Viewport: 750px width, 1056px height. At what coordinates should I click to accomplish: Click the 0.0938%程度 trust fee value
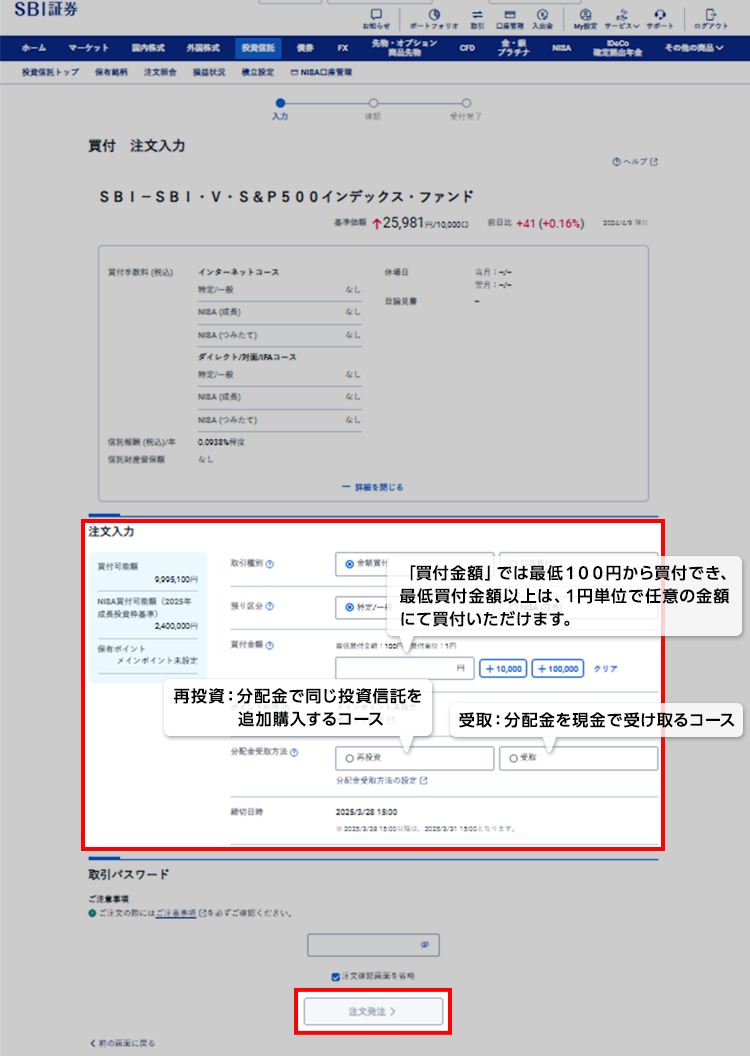pyautogui.click(x=221, y=442)
